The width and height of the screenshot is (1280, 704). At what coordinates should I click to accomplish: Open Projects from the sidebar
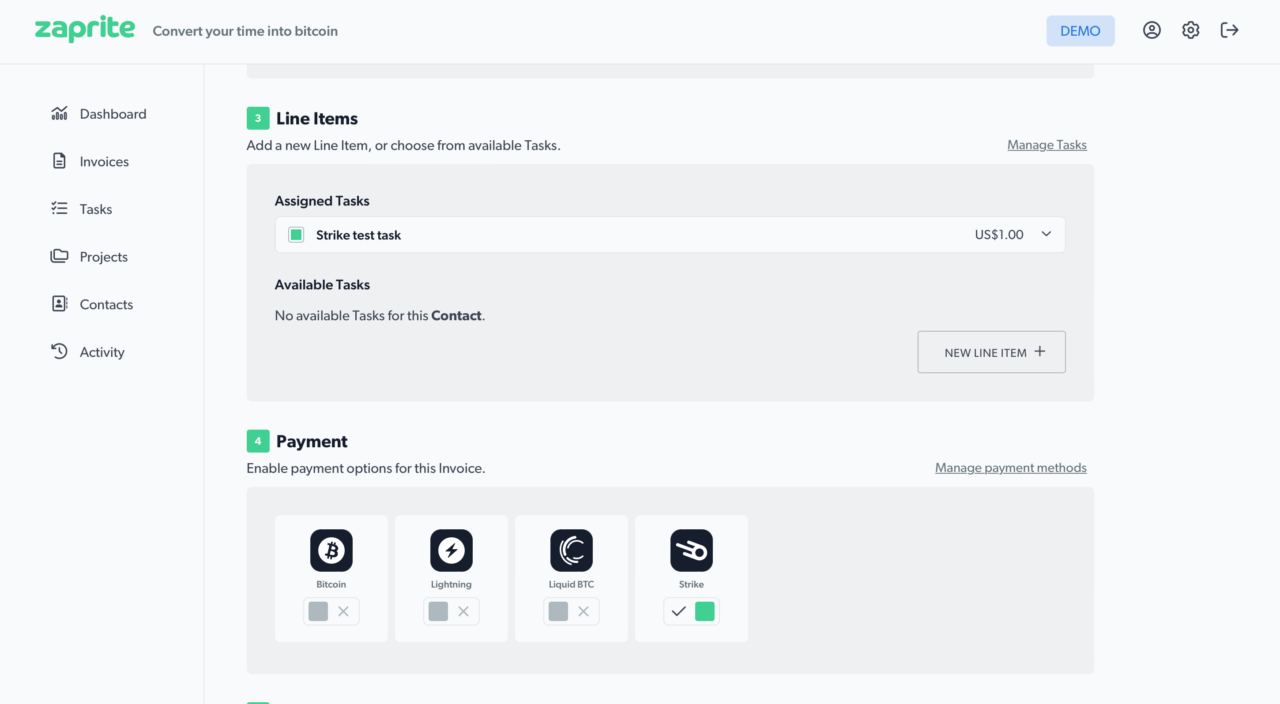click(x=104, y=256)
